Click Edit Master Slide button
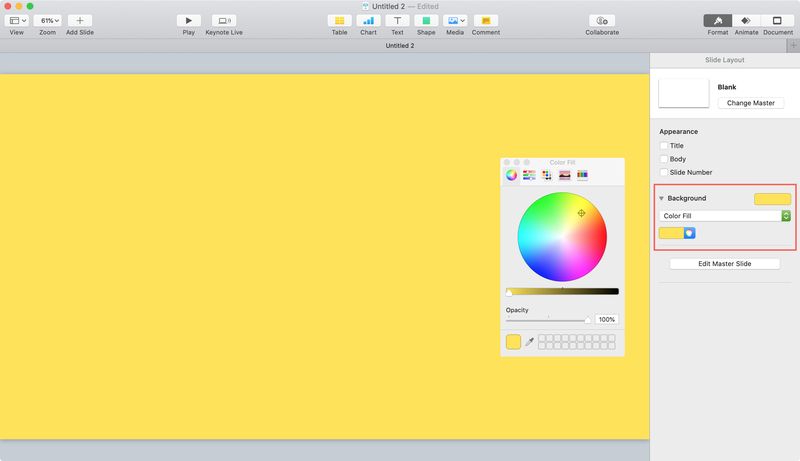This screenshot has width=800, height=461. pos(724,264)
